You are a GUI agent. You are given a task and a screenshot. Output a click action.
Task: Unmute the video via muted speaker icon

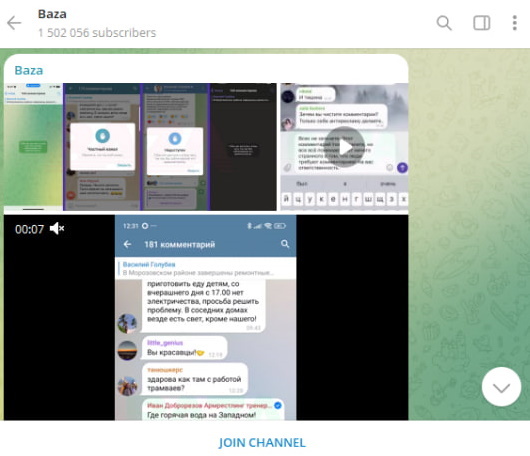[x=57, y=229]
